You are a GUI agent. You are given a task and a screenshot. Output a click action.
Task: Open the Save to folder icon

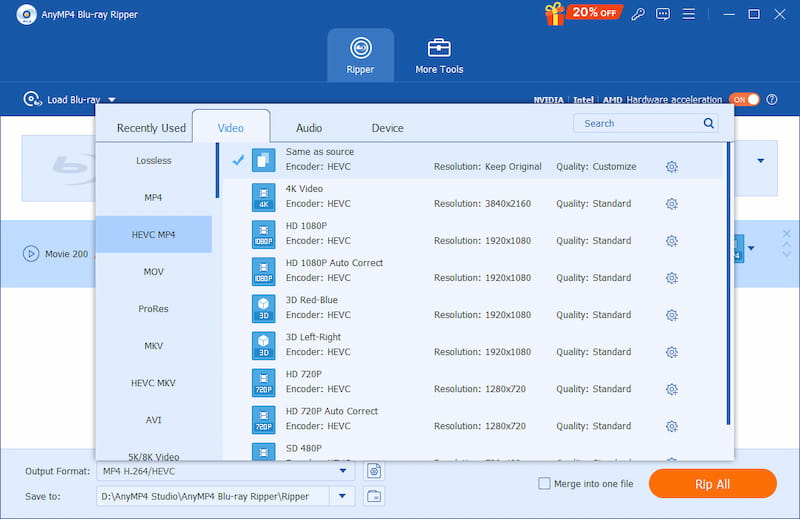374,496
